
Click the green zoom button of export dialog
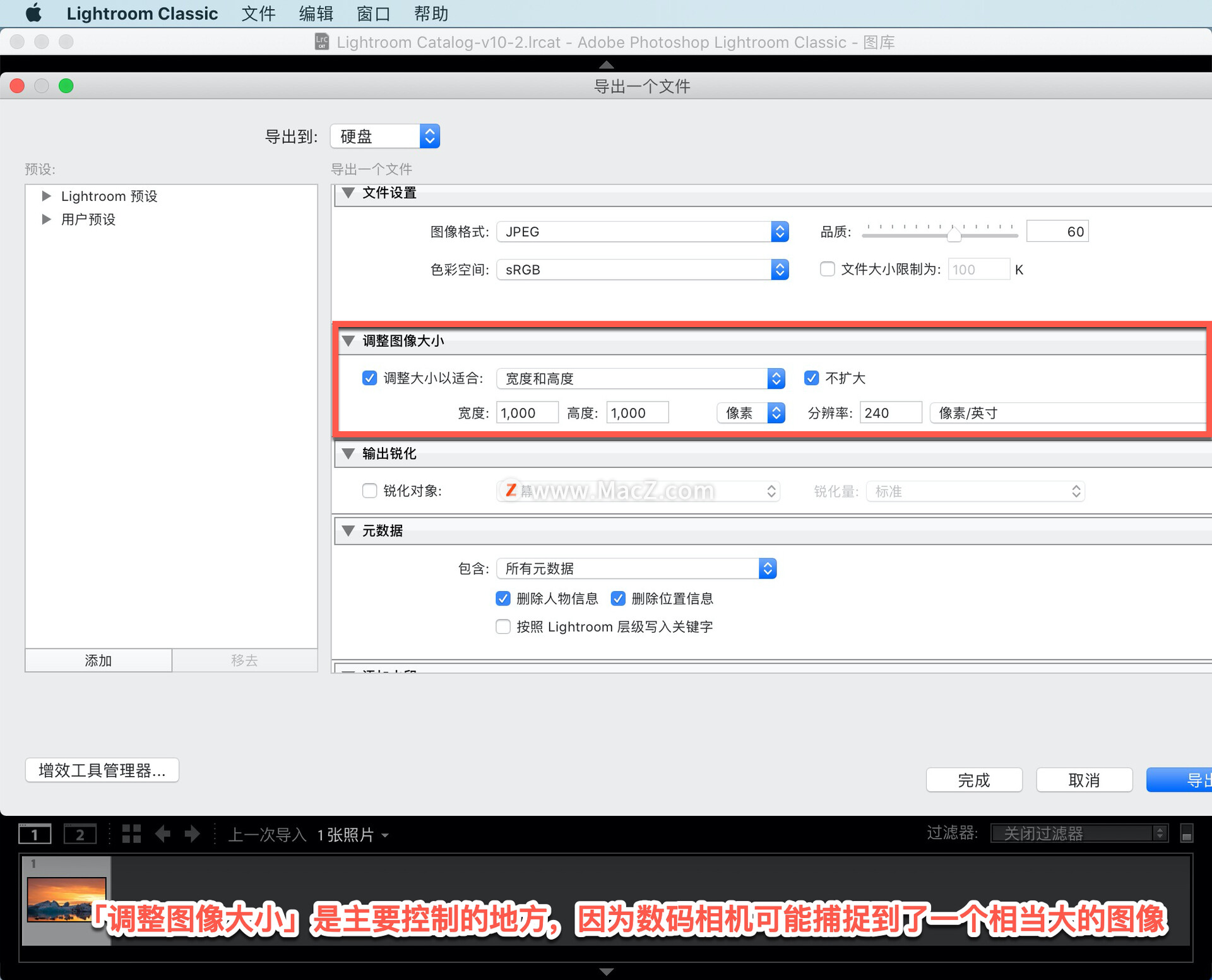click(x=66, y=86)
